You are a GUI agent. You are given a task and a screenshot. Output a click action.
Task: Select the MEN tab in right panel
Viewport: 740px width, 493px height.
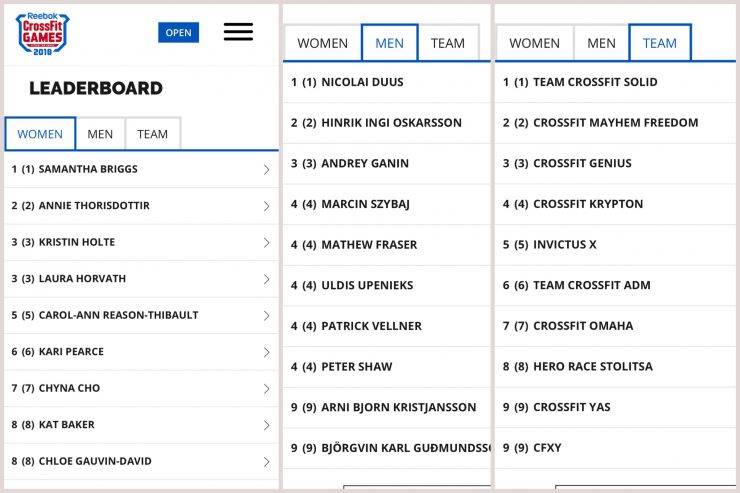[x=601, y=43]
